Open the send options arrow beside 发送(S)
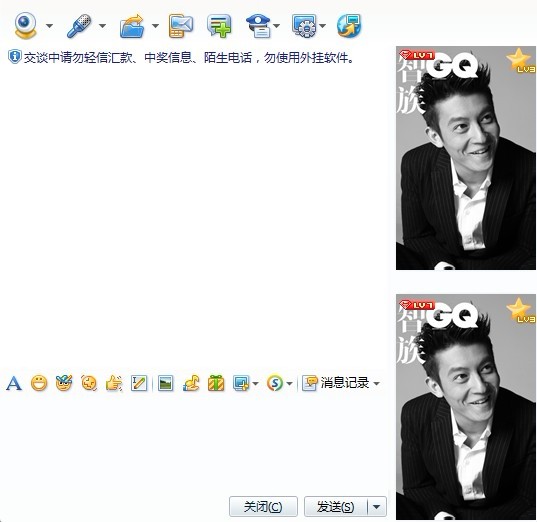The width and height of the screenshot is (537, 522). pos(377,507)
